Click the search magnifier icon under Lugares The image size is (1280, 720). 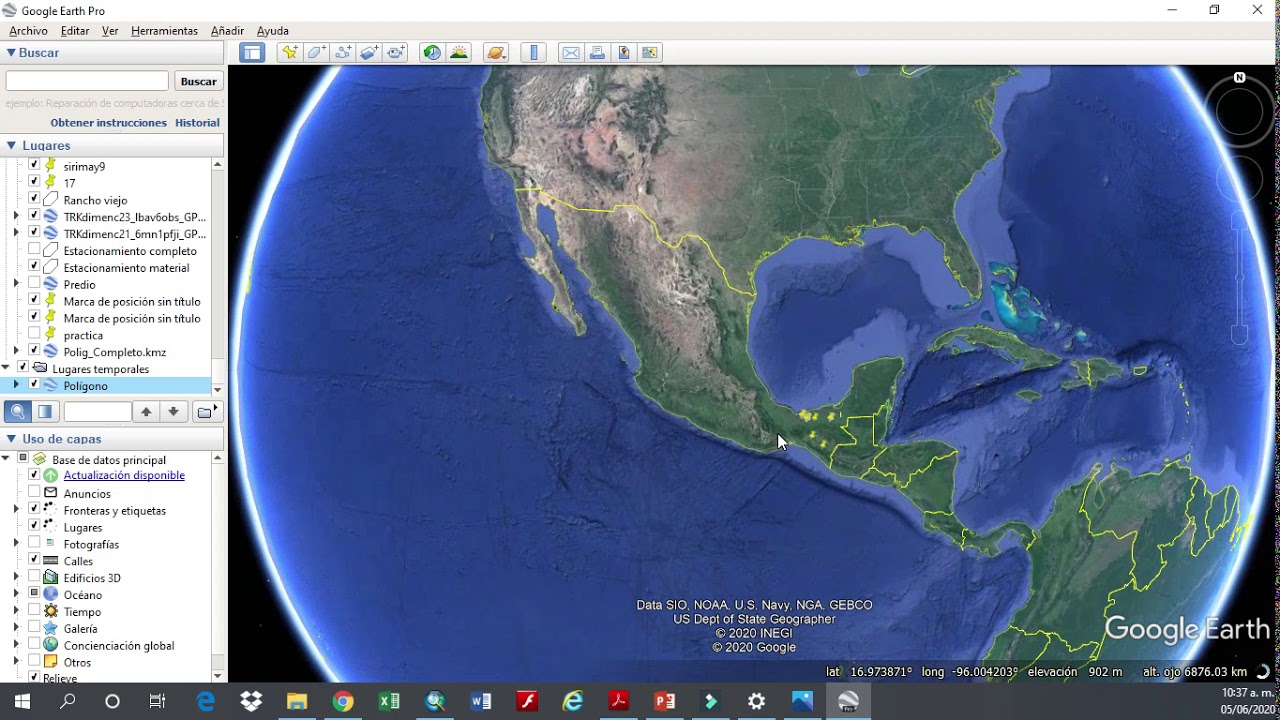coord(18,411)
